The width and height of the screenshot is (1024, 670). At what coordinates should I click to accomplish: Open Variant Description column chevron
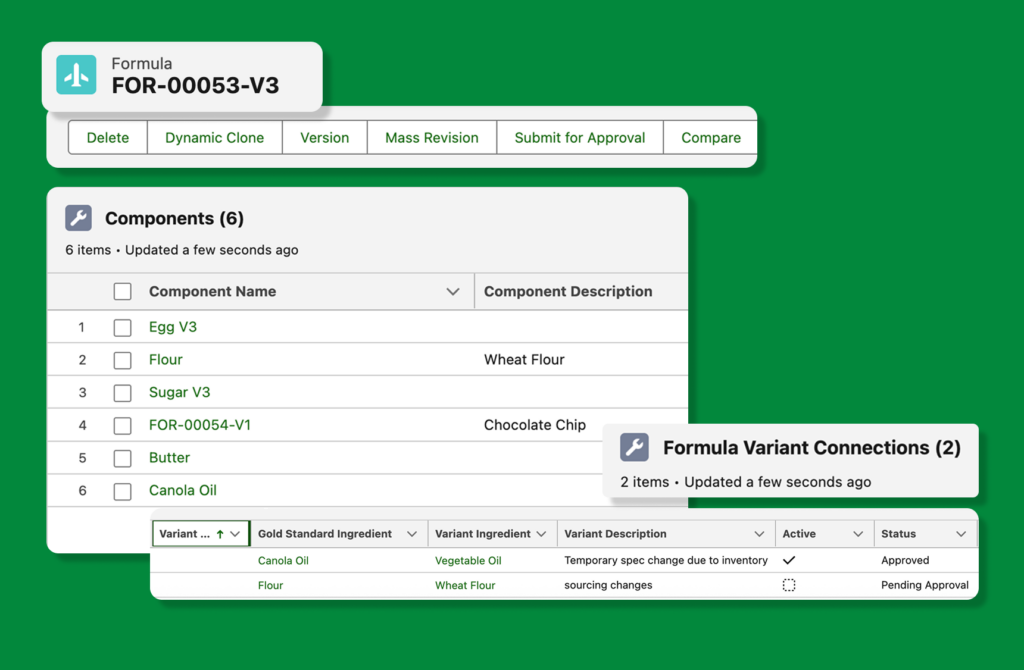click(759, 534)
